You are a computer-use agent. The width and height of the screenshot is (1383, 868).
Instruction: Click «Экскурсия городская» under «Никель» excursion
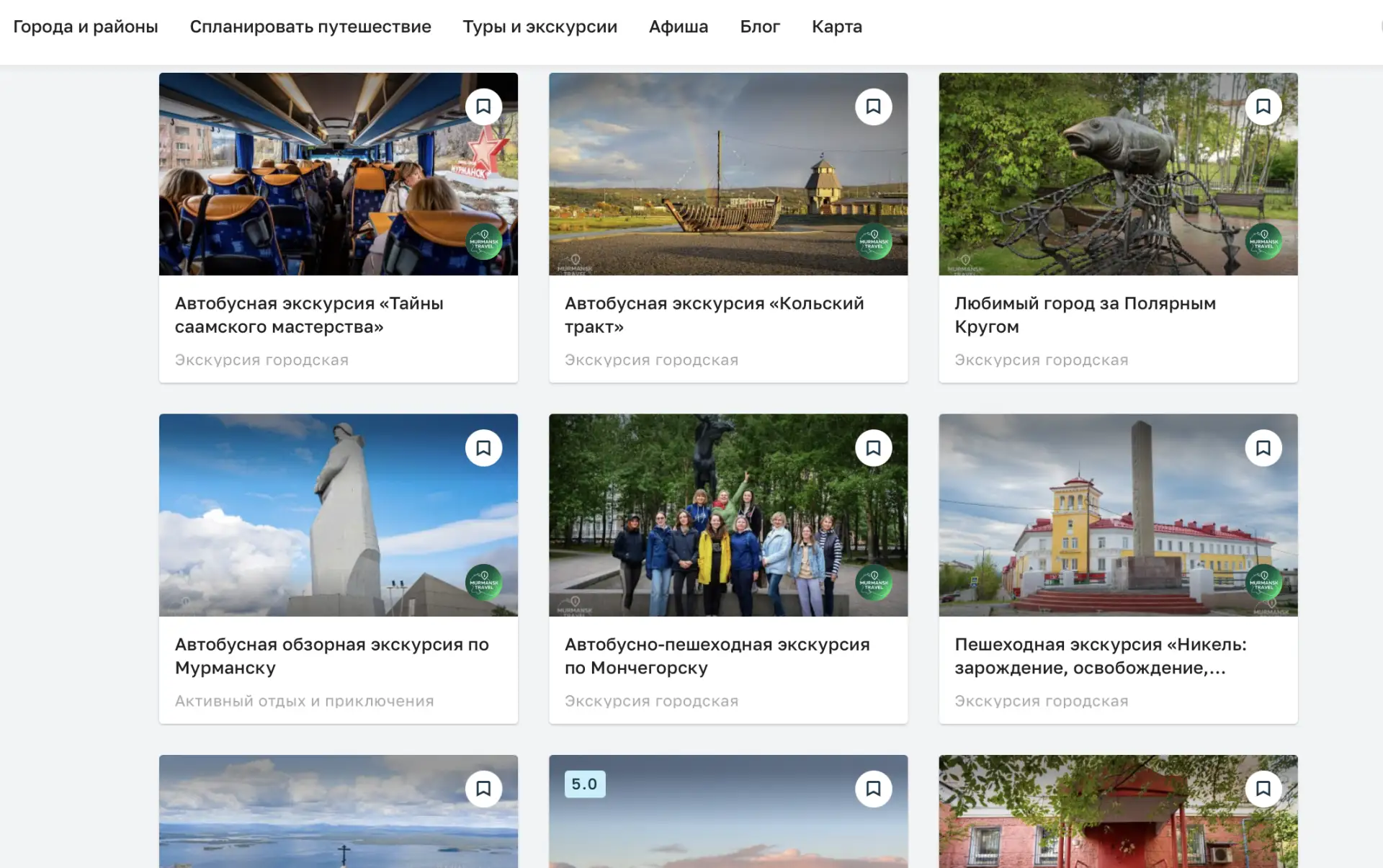coord(1042,701)
